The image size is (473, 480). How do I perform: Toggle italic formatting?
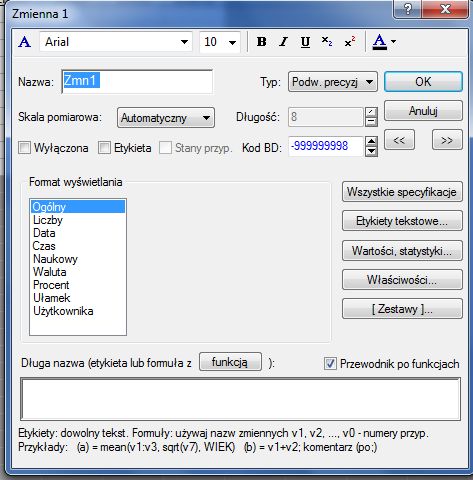pyautogui.click(x=284, y=42)
